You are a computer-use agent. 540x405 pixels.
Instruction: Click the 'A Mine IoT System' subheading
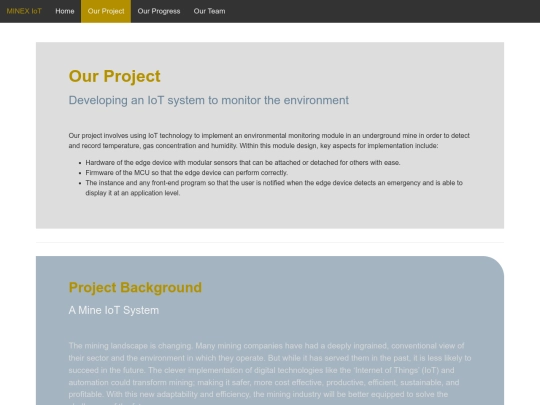(x=114, y=310)
